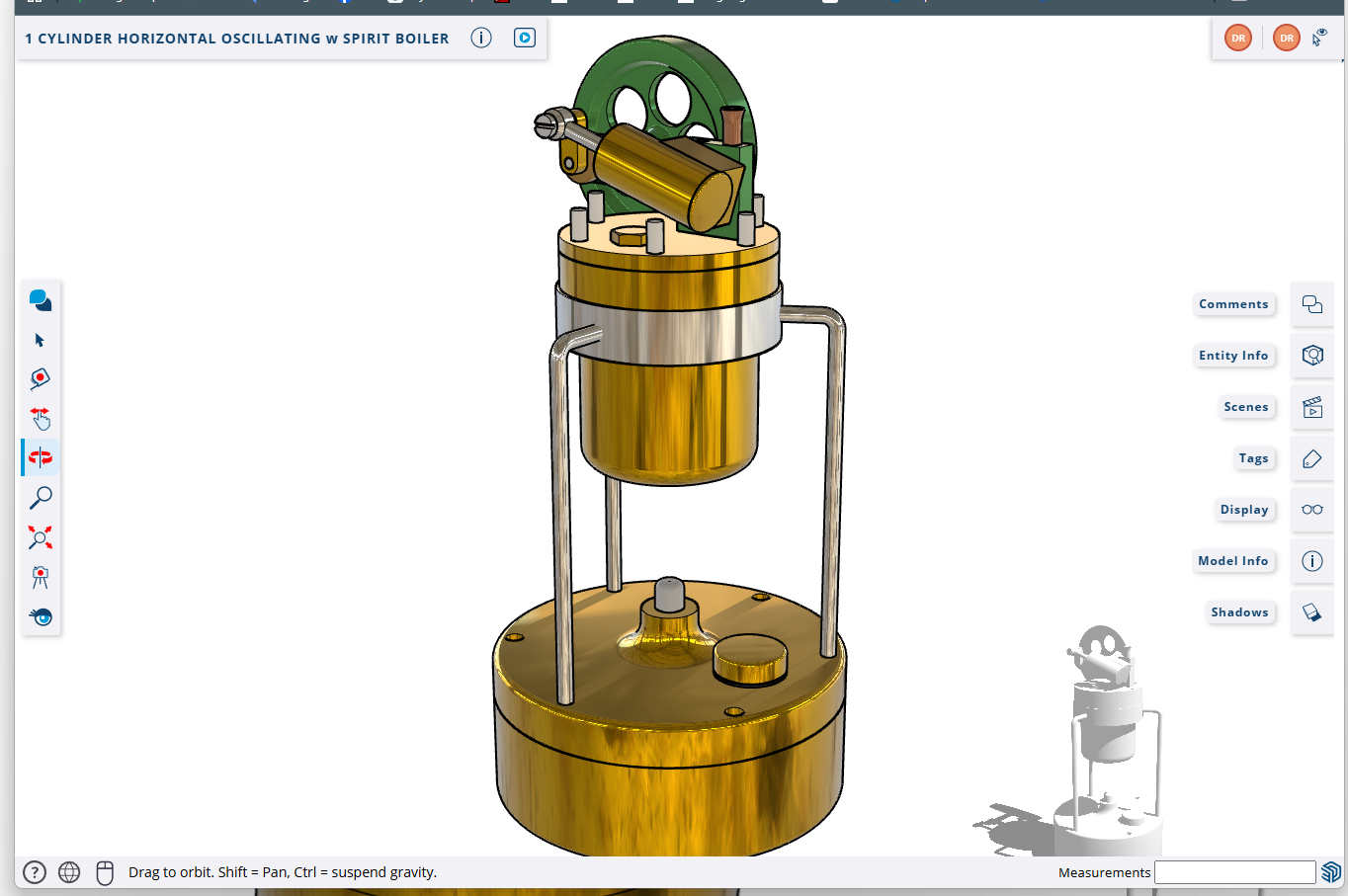Click the Measurements input field

[1234, 872]
